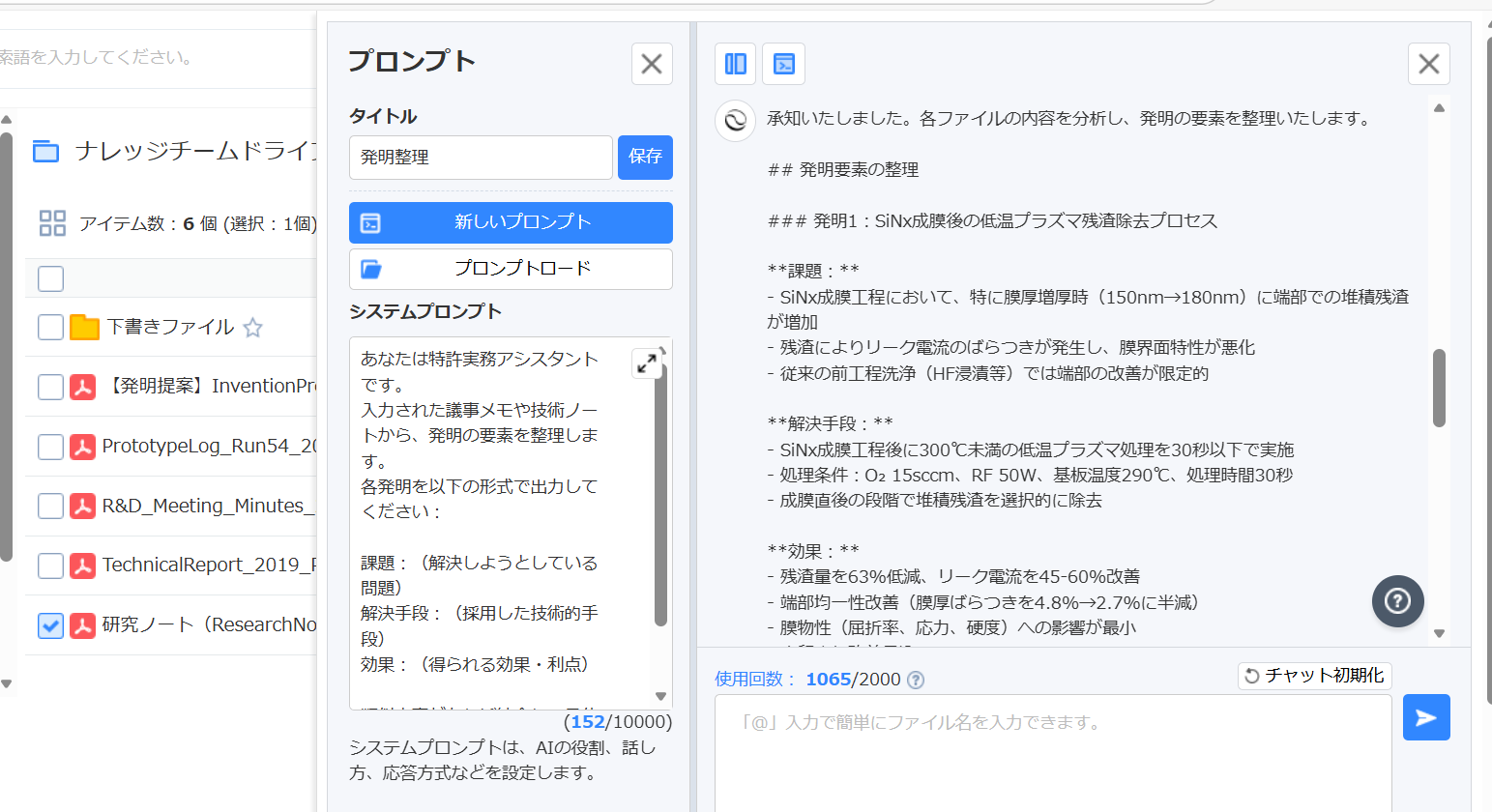Open the help question mark button
1492x812 pixels.
(1397, 601)
